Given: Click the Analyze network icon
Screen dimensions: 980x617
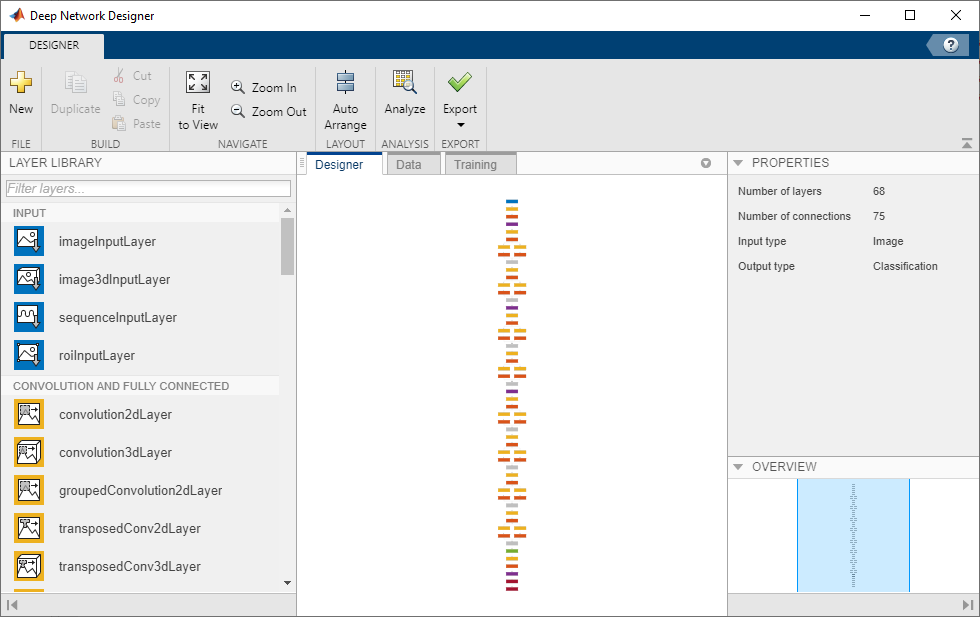Looking at the screenshot, I should pos(404,82).
